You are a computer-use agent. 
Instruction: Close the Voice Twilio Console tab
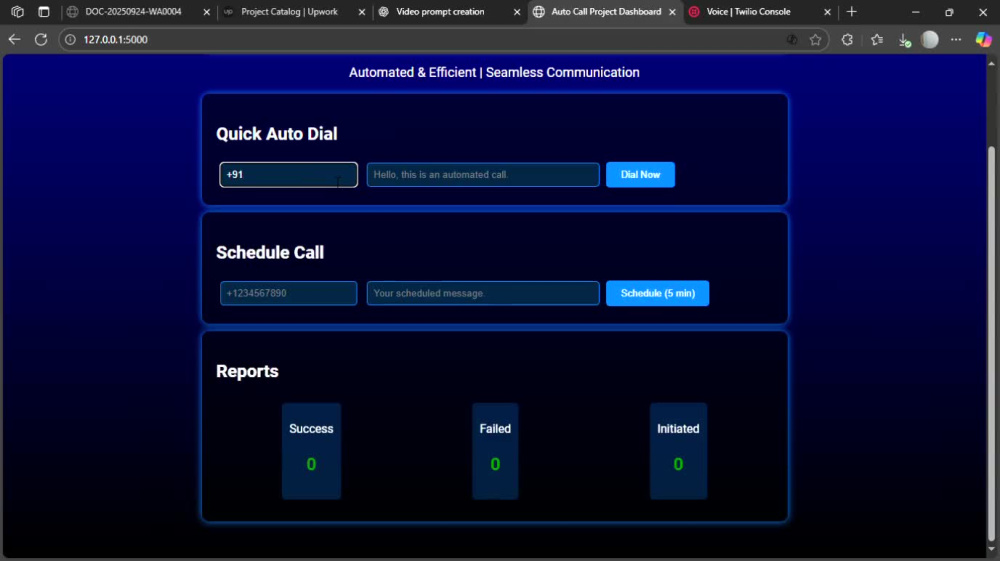(827, 12)
